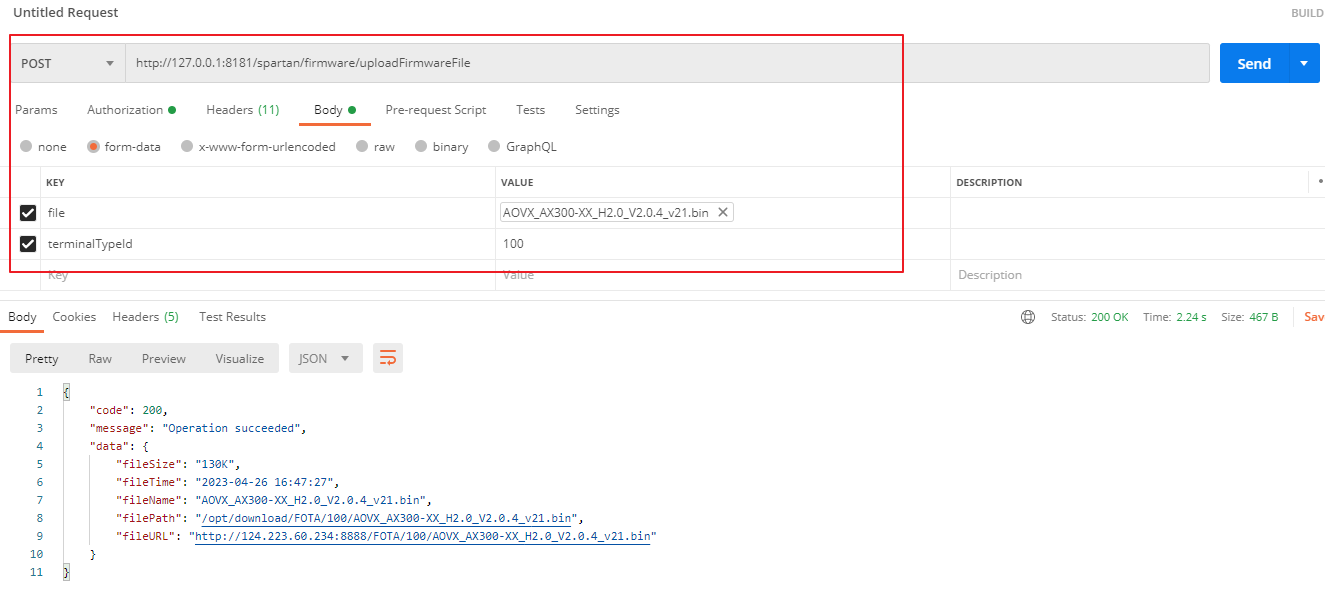Image resolution: width=1325 pixels, height=594 pixels.
Task: Remove the attached .bin file
Action: tap(722, 212)
